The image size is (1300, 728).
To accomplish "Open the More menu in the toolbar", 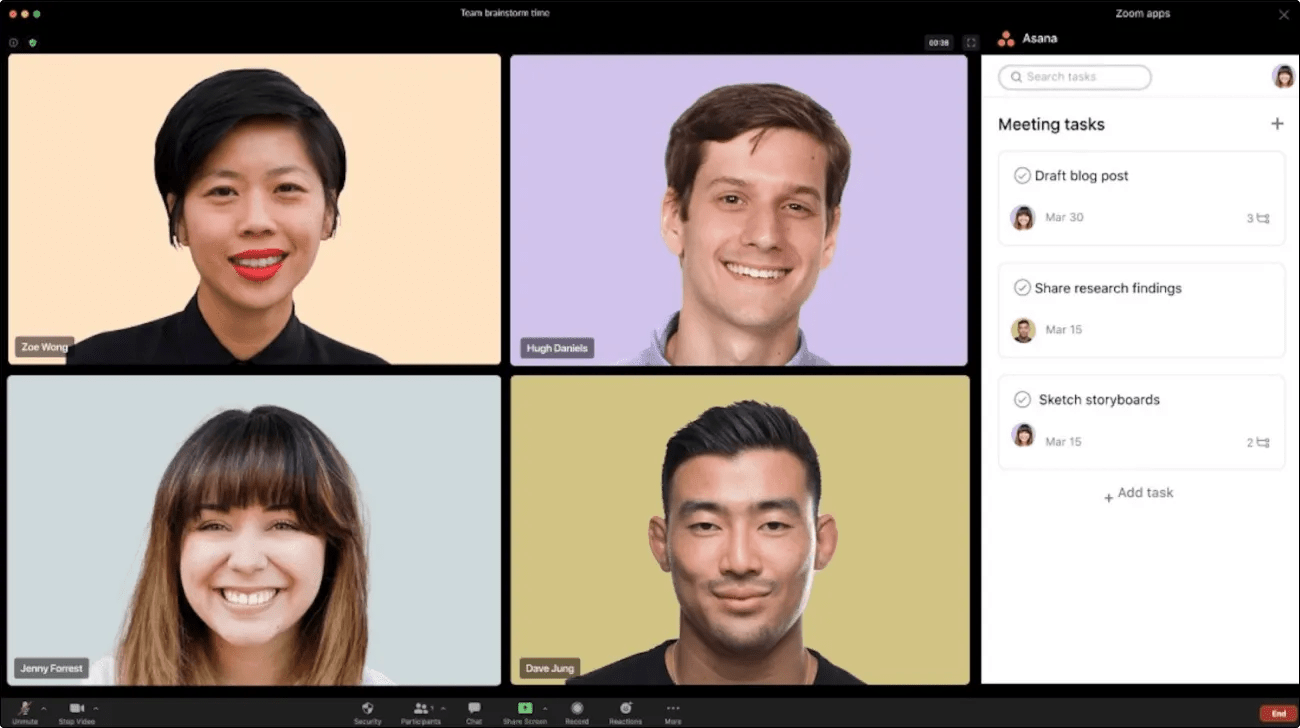I will point(673,709).
